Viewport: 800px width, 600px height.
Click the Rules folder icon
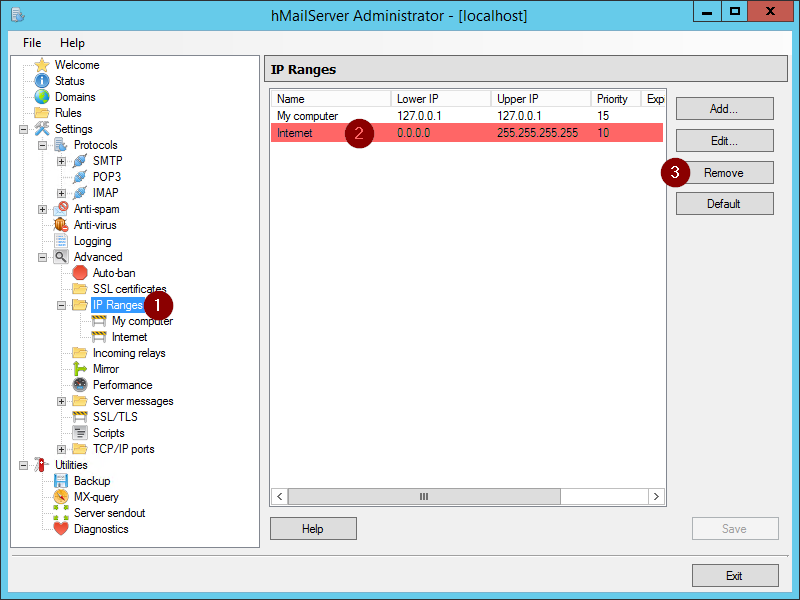click(42, 113)
